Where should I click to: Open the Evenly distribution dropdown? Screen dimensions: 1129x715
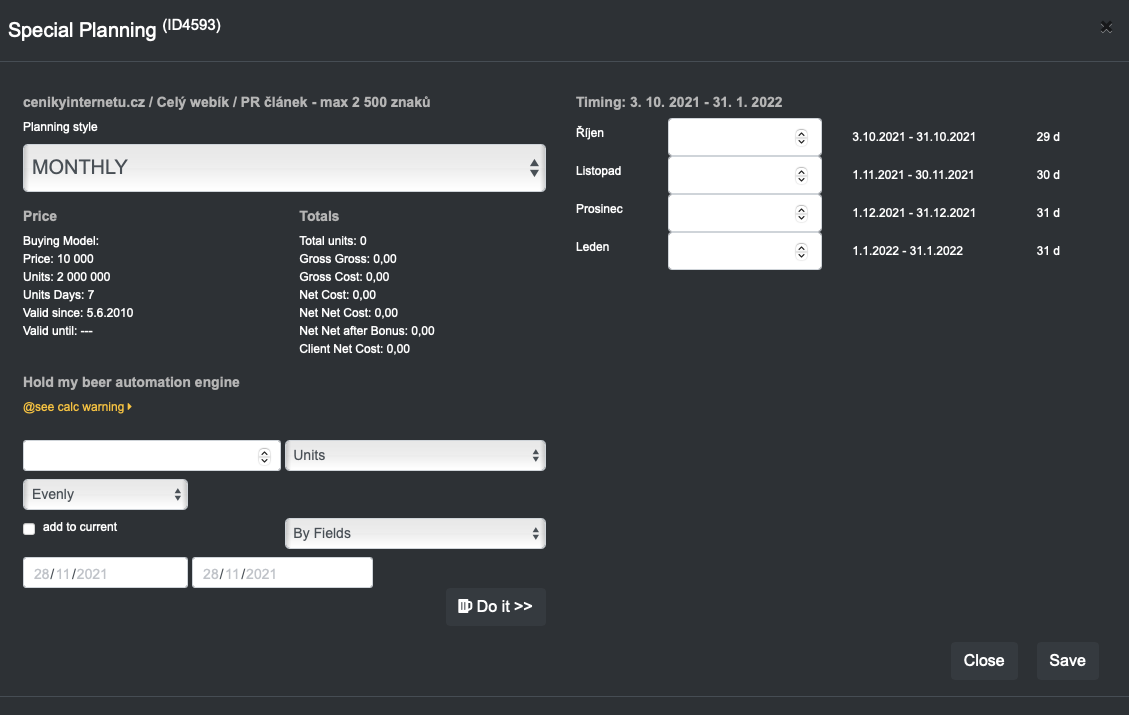105,494
